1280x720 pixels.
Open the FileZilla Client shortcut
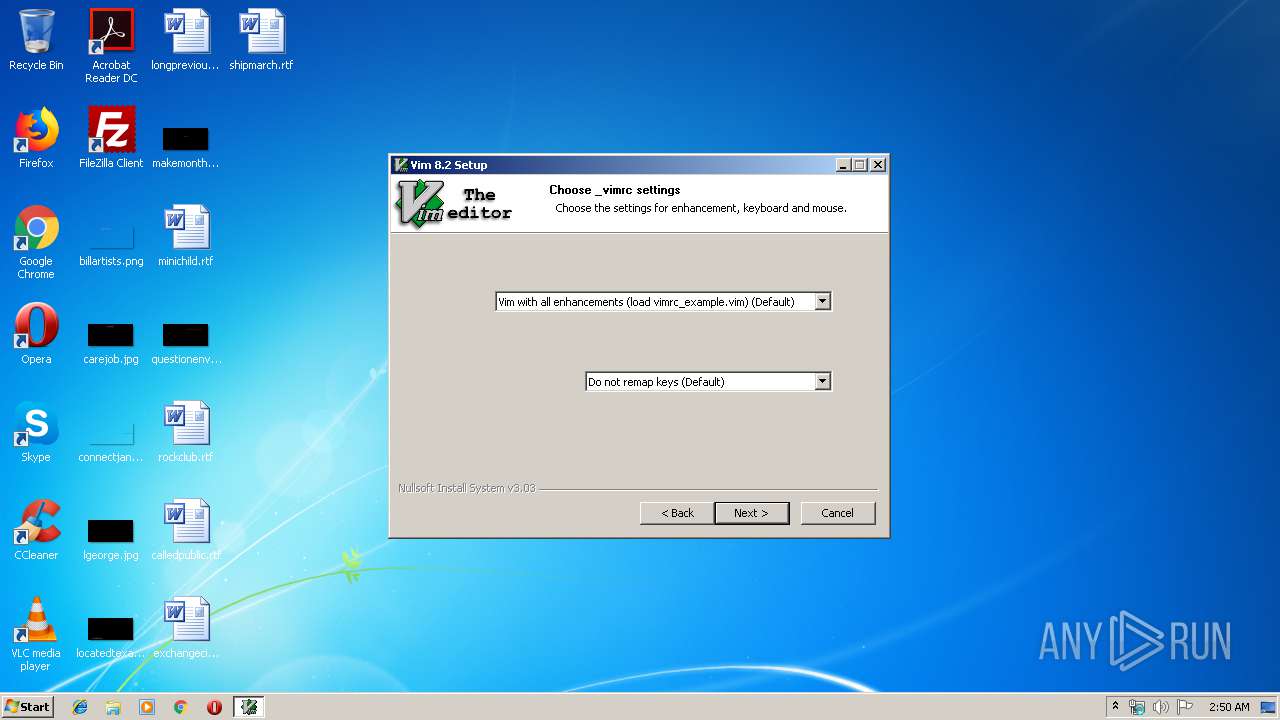[111, 138]
